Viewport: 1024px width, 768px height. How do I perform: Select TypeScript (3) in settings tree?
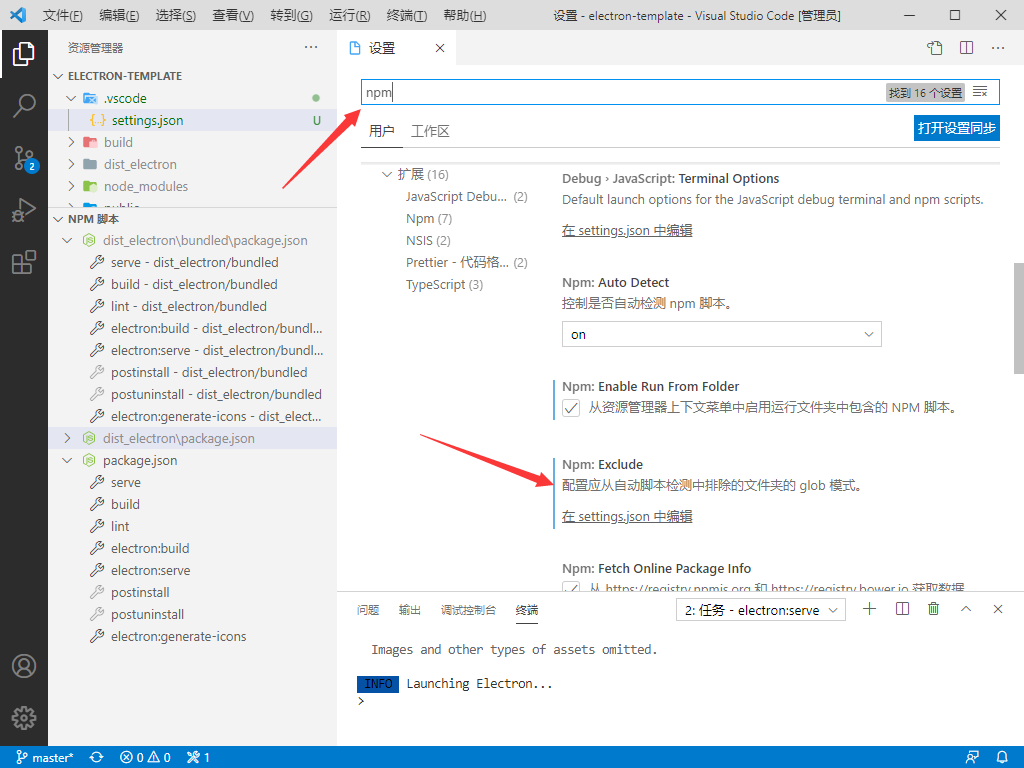445,285
